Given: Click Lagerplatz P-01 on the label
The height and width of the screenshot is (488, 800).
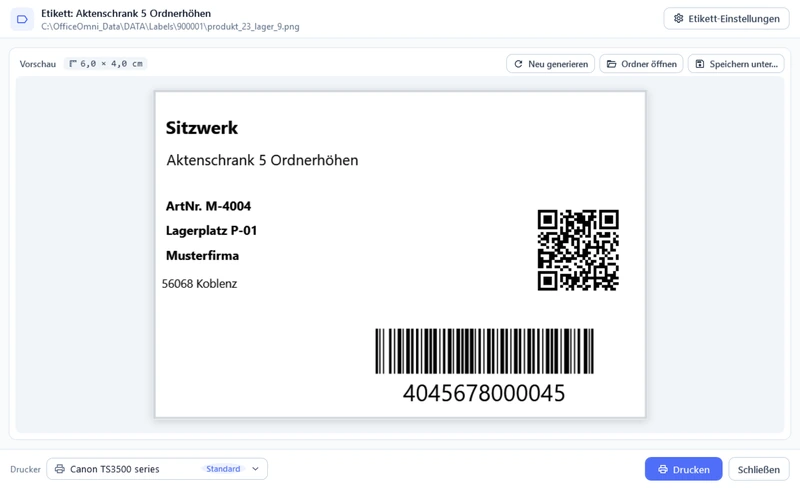Looking at the screenshot, I should click(211, 231).
